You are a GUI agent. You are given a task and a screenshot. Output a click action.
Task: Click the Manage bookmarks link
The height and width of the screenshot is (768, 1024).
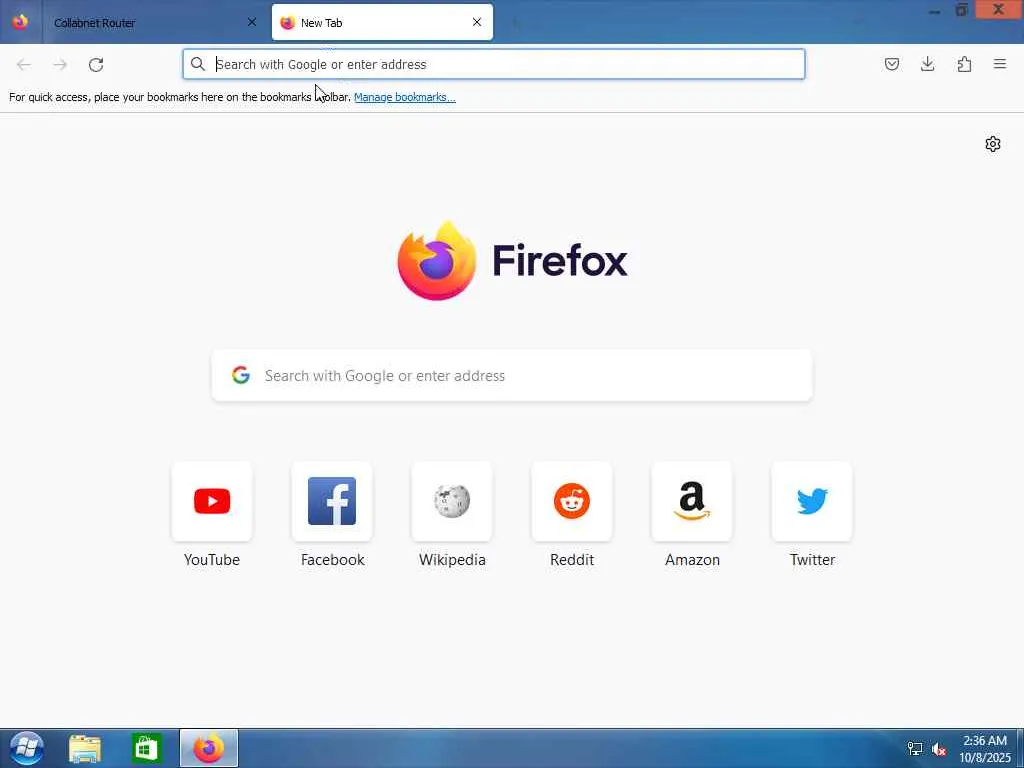click(x=405, y=97)
